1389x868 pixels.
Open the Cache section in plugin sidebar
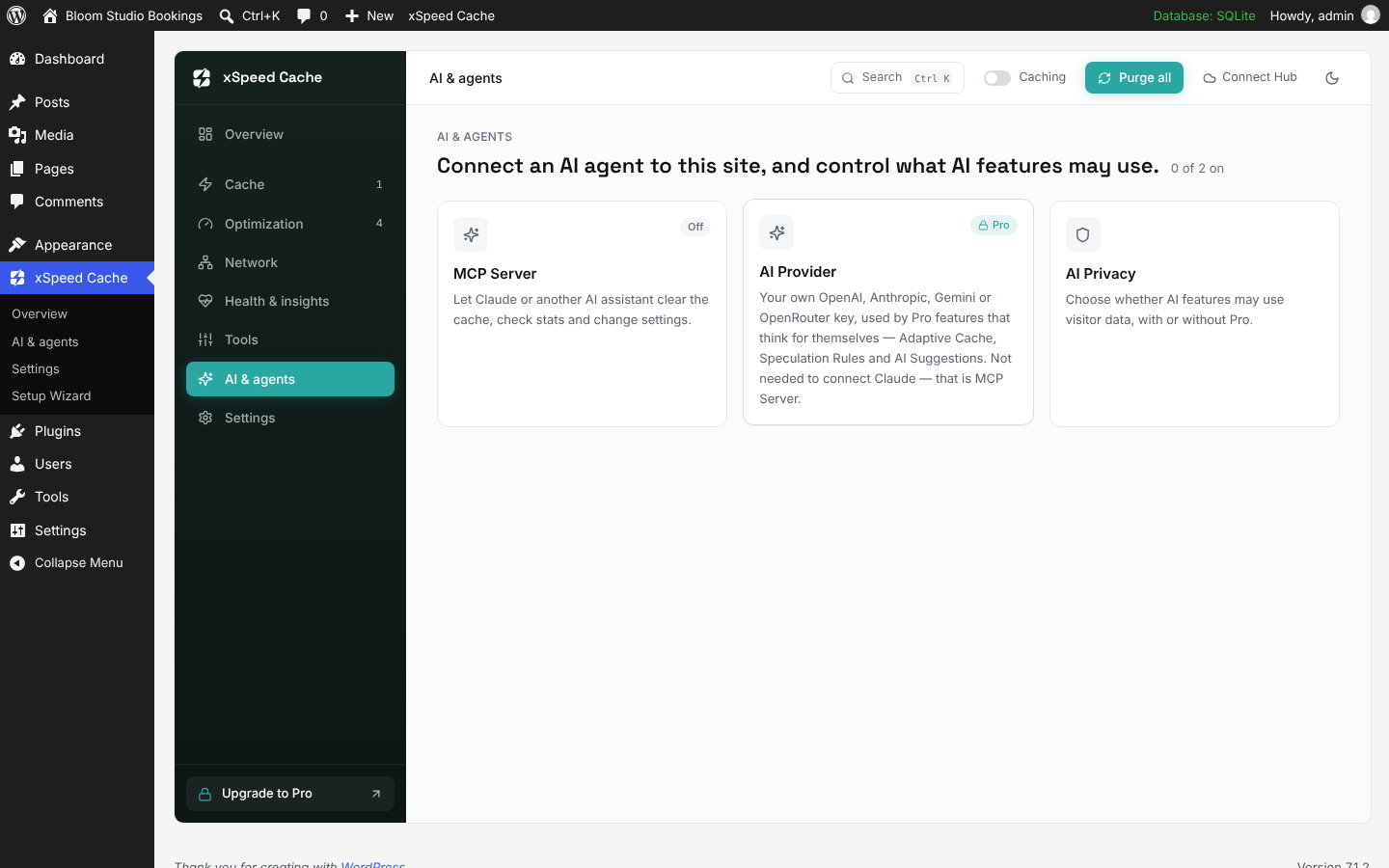click(x=290, y=184)
